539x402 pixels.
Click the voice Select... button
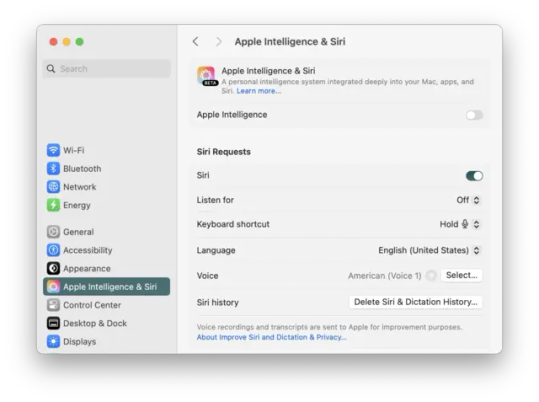(461, 275)
